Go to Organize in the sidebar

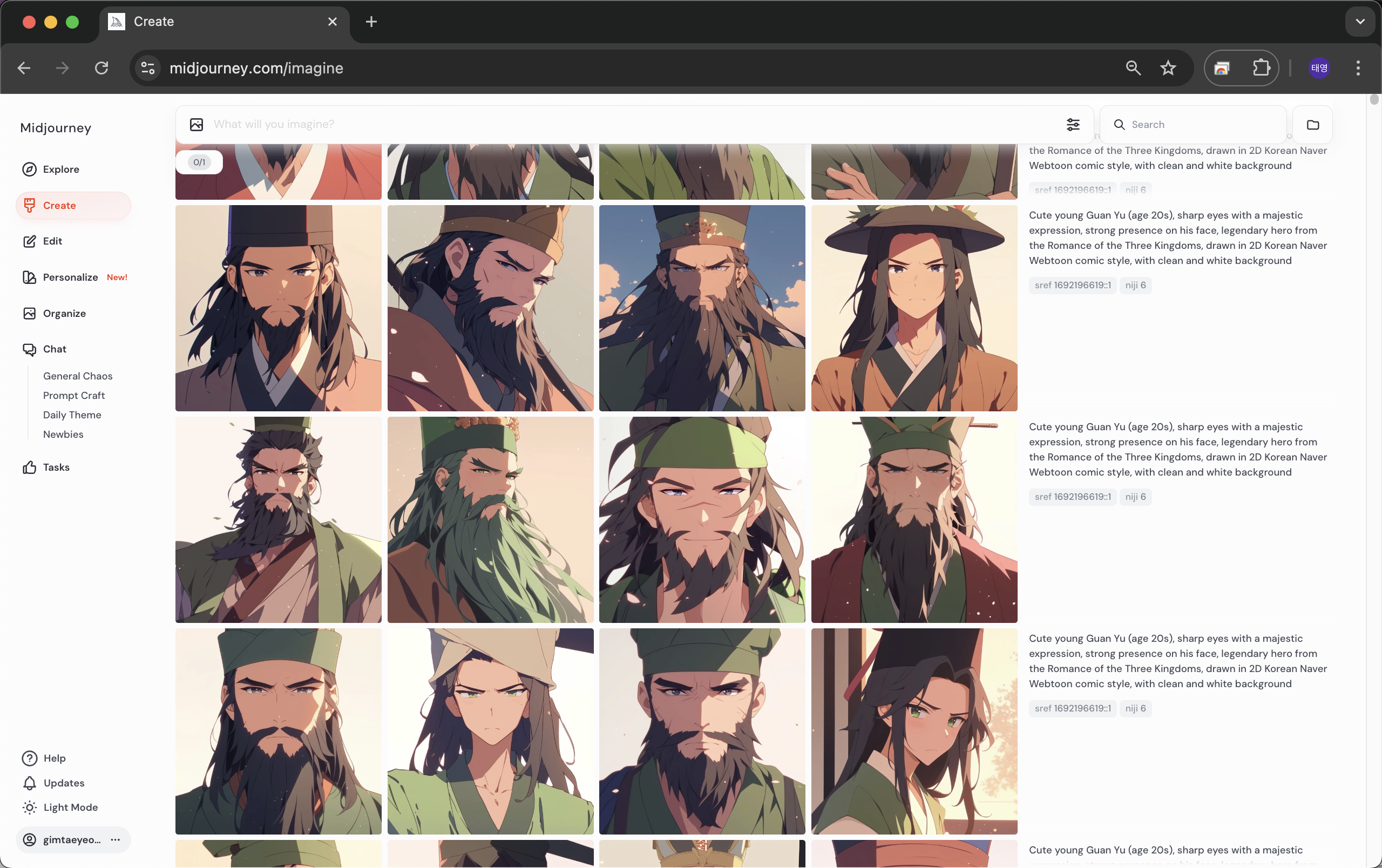click(64, 313)
